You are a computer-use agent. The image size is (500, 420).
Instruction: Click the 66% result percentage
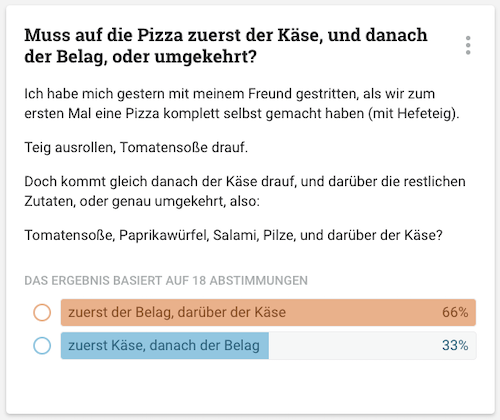(x=455, y=312)
